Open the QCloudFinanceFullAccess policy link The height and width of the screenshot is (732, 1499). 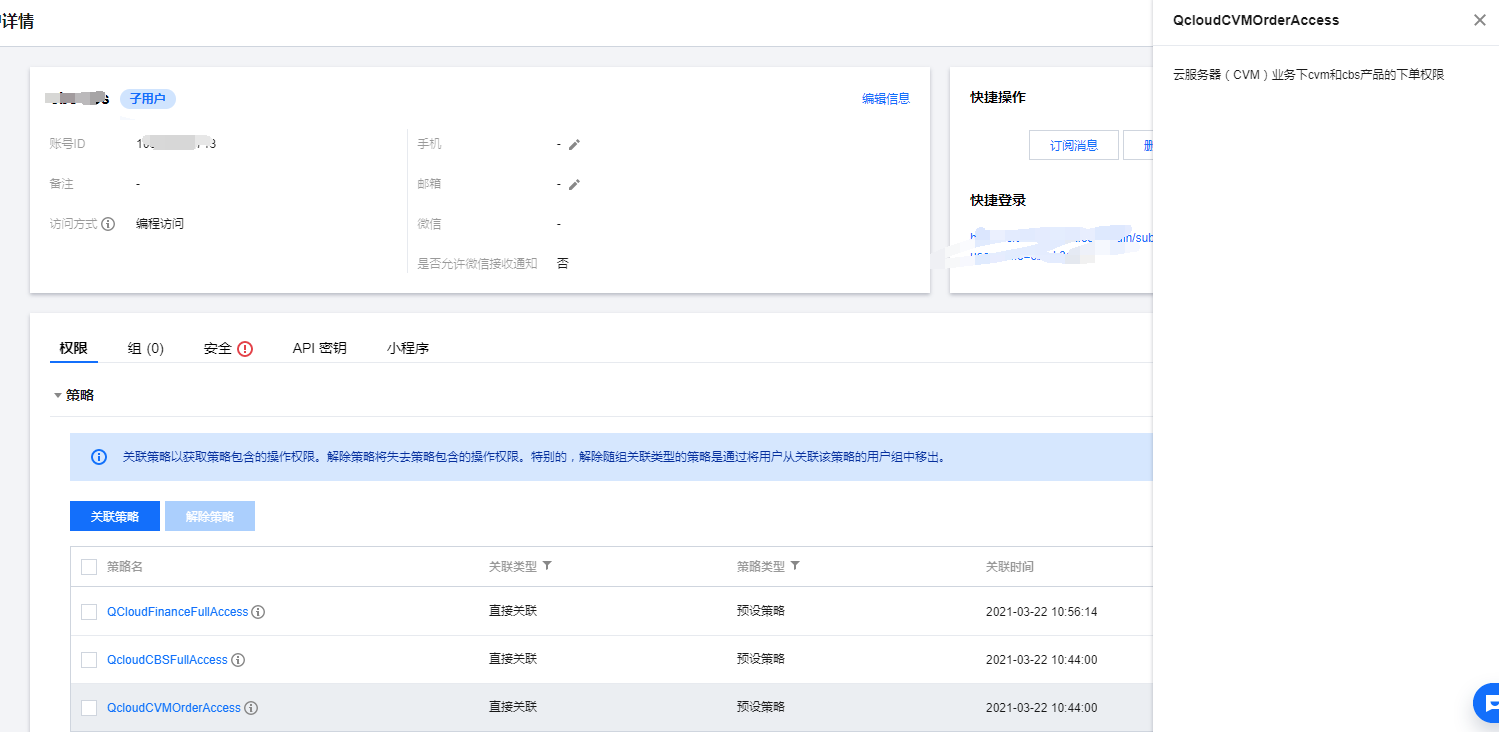click(x=177, y=612)
